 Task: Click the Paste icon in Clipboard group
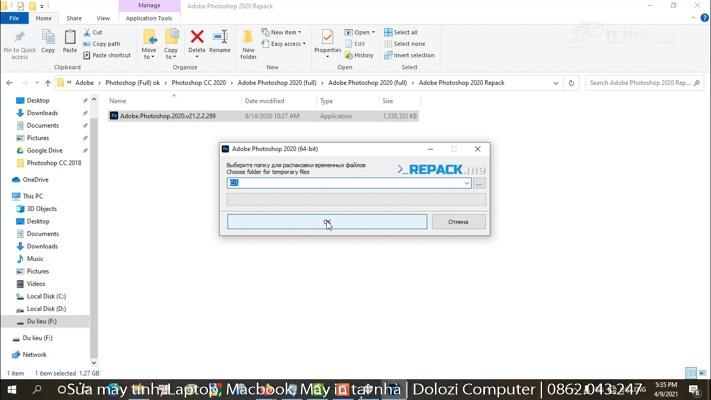coord(70,40)
